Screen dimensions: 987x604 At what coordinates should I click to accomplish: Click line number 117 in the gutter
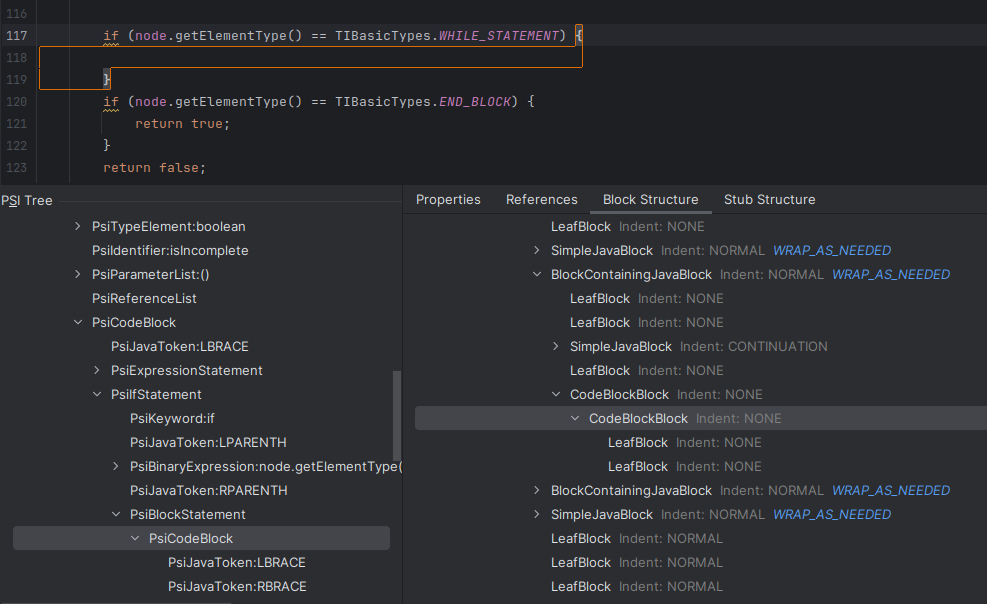point(16,36)
